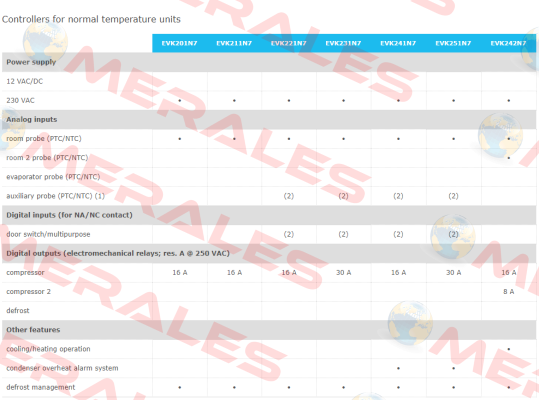Click auxiliary probe '(2)' under EVK231N7

(x=343, y=196)
